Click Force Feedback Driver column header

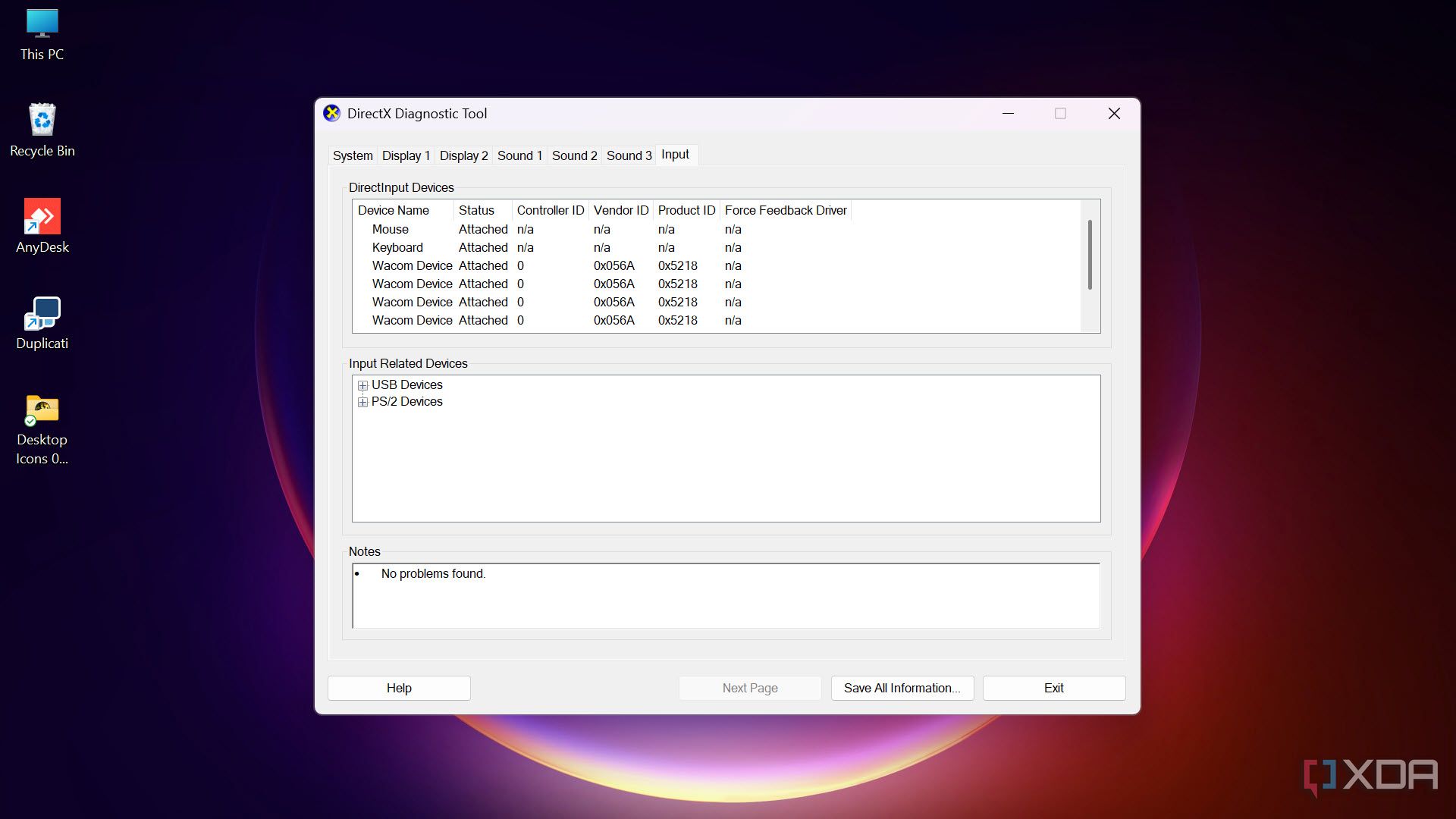pyautogui.click(x=786, y=210)
